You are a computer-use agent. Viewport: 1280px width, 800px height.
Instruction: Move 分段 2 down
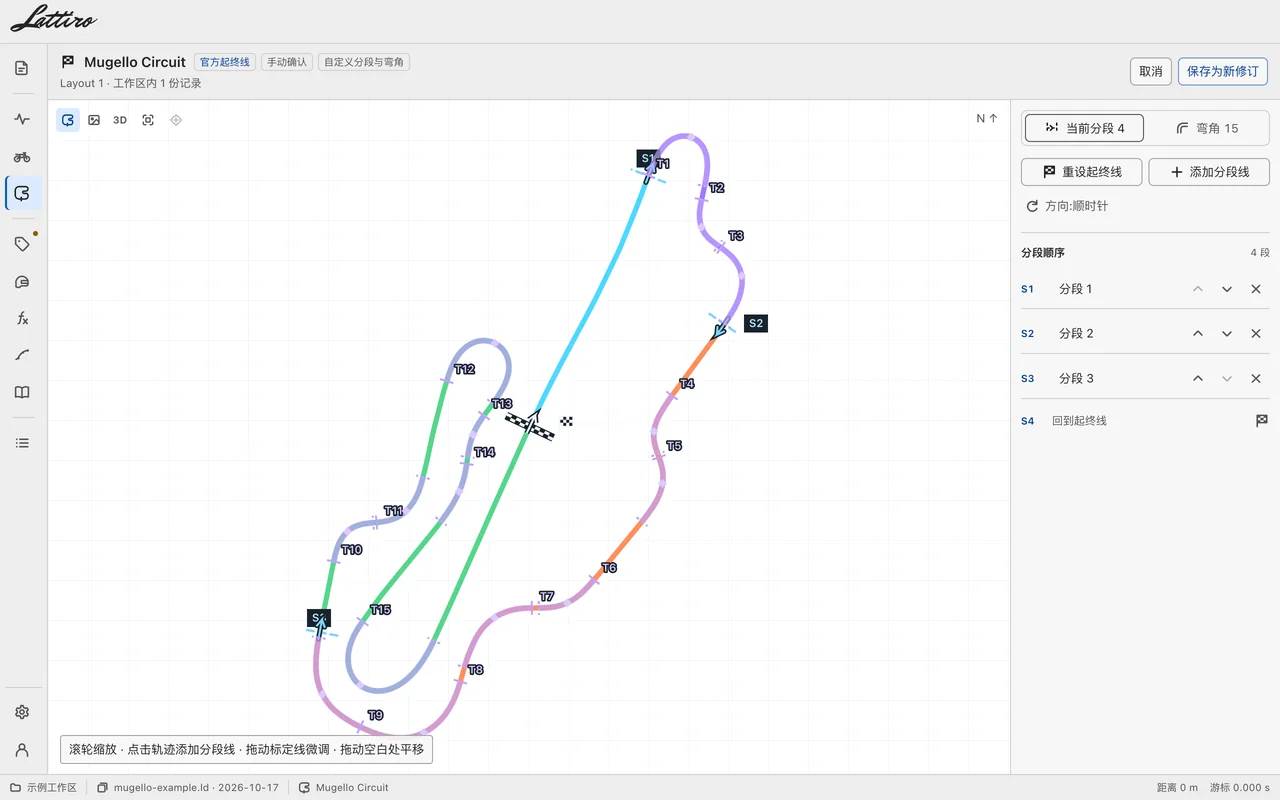tap(1227, 334)
